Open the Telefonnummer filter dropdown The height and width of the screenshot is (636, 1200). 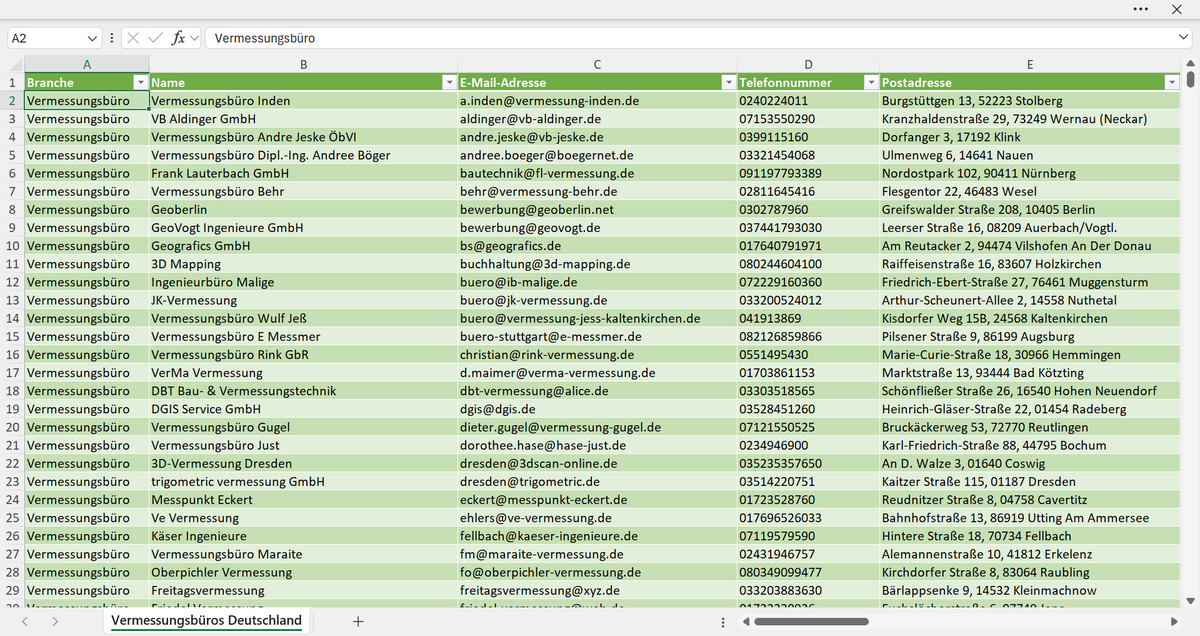coord(871,82)
